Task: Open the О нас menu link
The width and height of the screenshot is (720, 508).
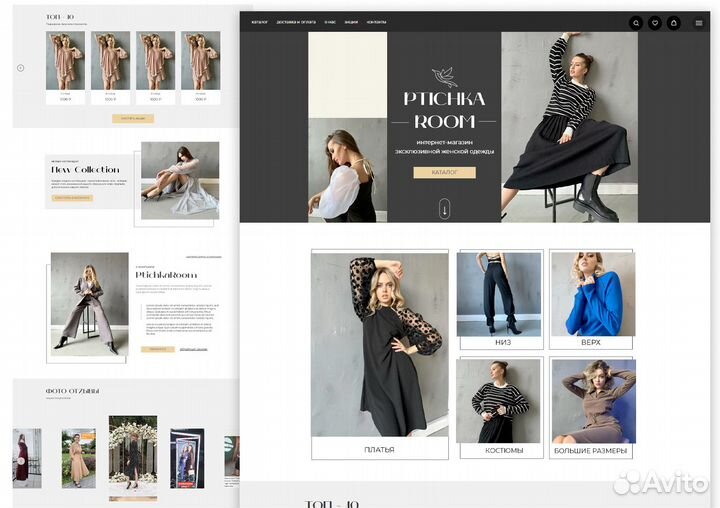Action: (x=329, y=22)
